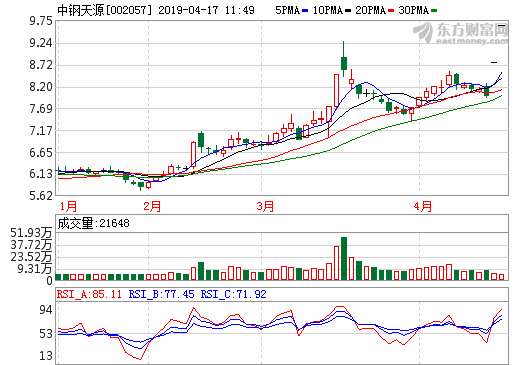Viewport: 520px width, 365px height.
Task: Click the 6.13 price axis label
Action: 41,174
